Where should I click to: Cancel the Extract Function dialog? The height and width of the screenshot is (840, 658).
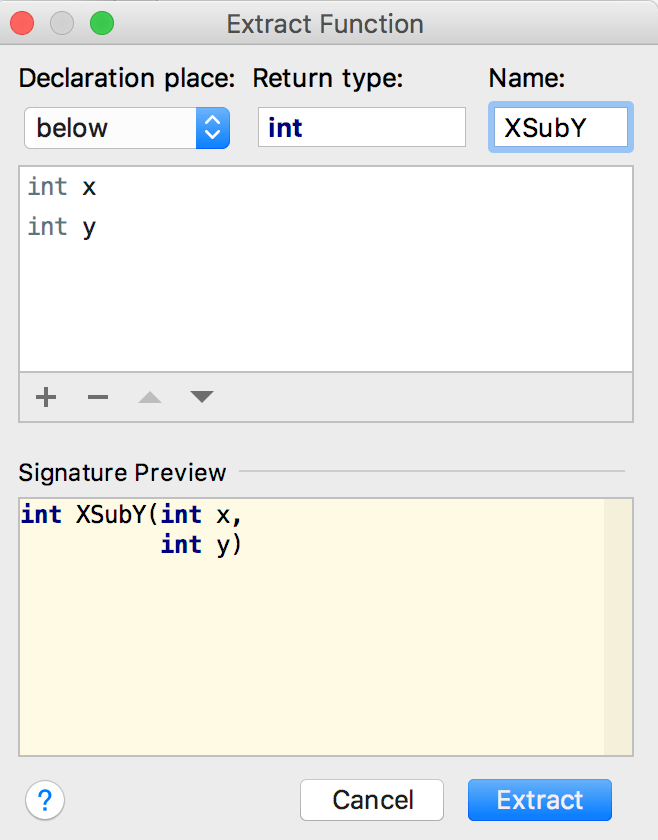372,800
